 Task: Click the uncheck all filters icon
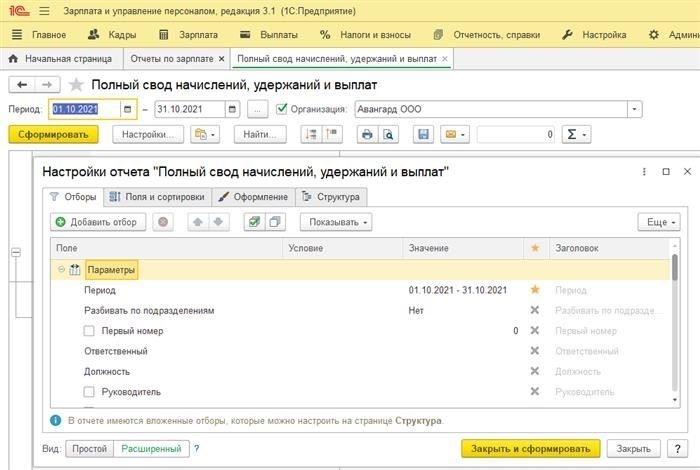(x=275, y=222)
